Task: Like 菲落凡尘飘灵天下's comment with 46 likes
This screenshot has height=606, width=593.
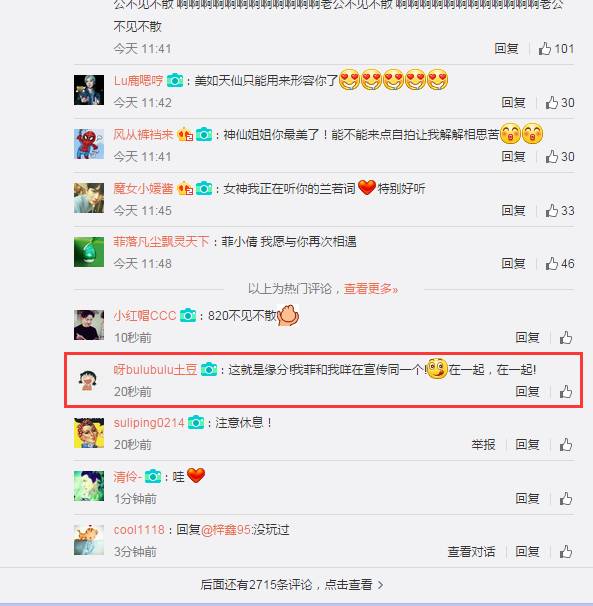Action: [559, 264]
